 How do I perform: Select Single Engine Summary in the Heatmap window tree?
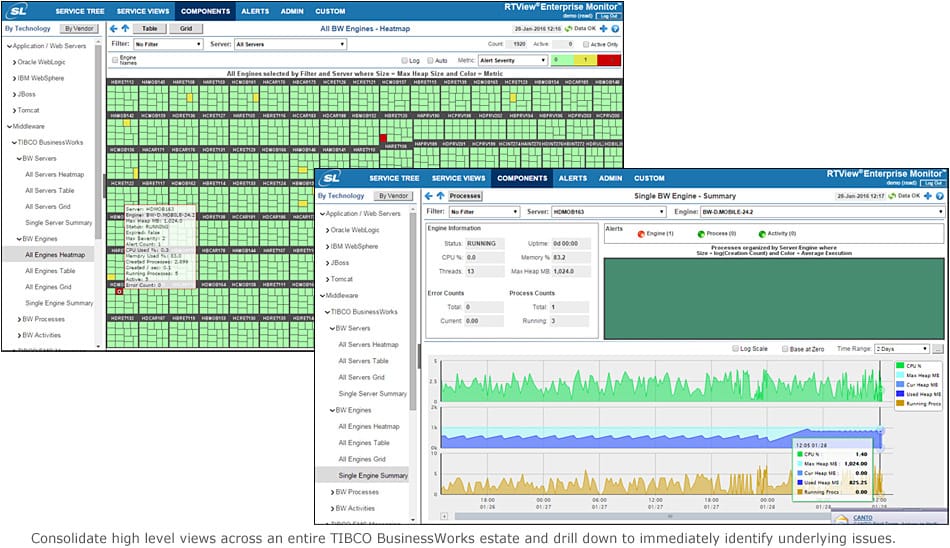pyautogui.click(x=59, y=303)
